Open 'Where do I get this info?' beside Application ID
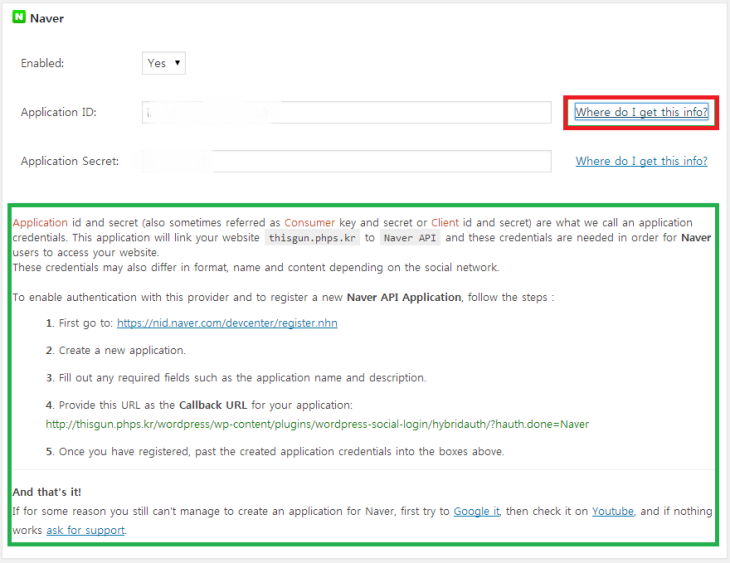 click(641, 112)
